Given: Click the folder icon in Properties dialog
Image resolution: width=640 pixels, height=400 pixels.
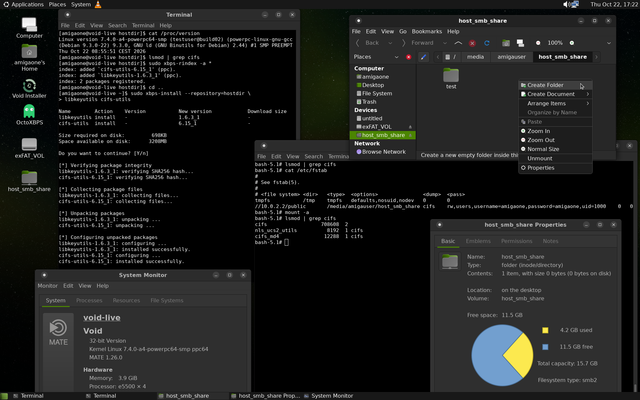Looking at the screenshot, I should tap(450, 261).
